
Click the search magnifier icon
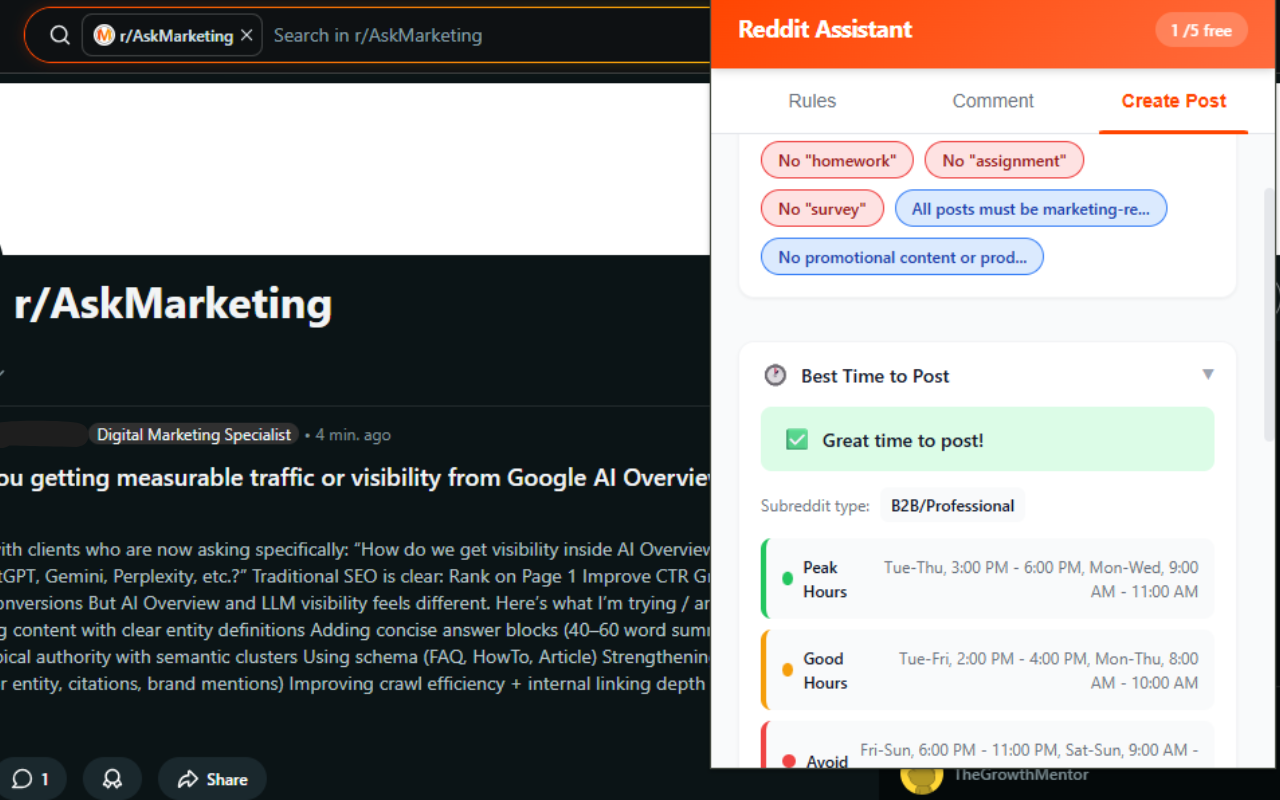pyautogui.click(x=59, y=34)
